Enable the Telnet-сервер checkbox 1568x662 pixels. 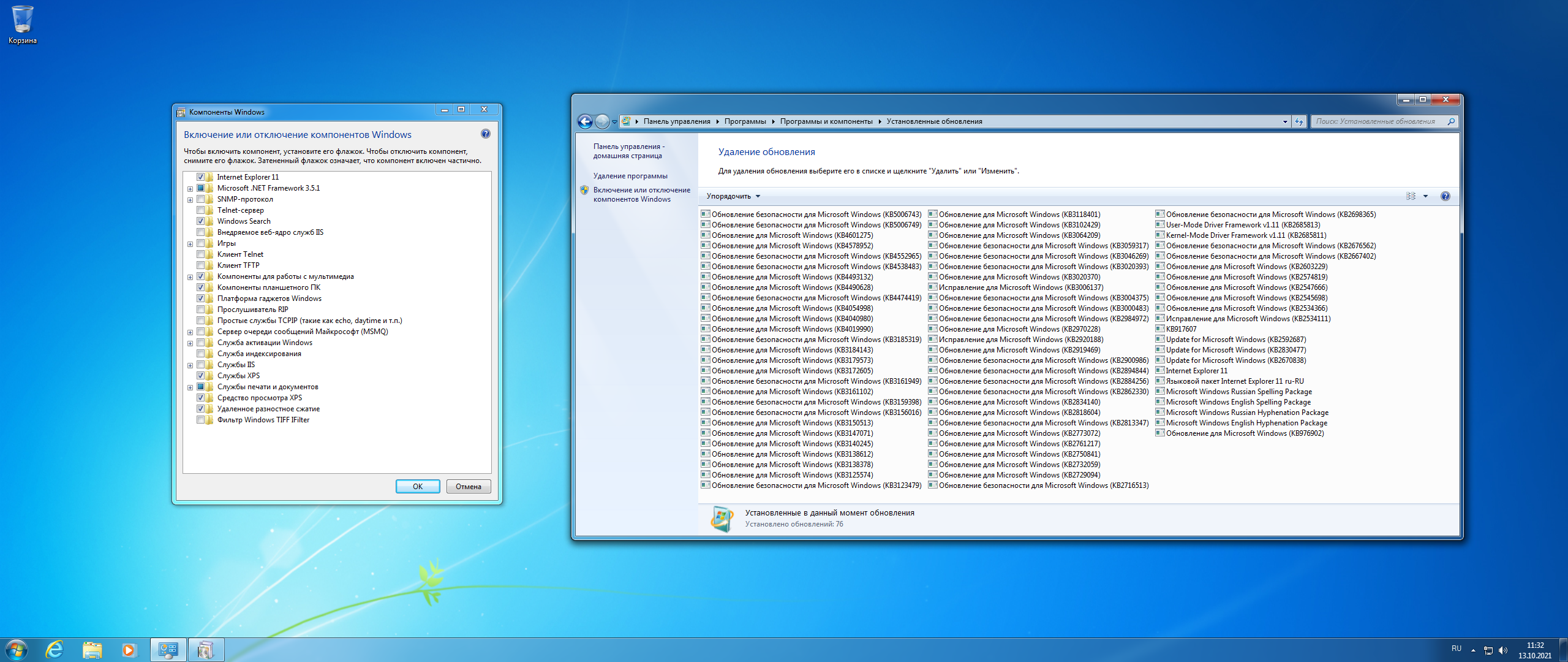200,210
